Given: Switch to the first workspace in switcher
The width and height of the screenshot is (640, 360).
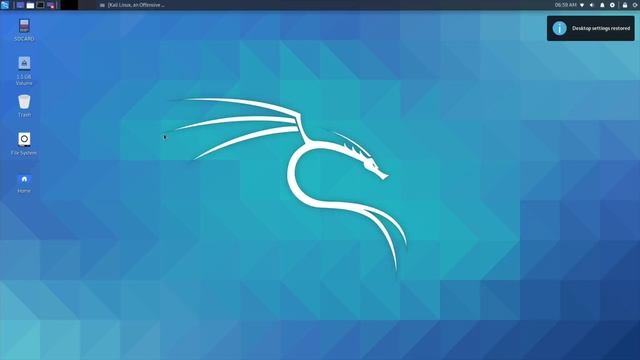Looking at the screenshot, I should [x=69, y=5].
